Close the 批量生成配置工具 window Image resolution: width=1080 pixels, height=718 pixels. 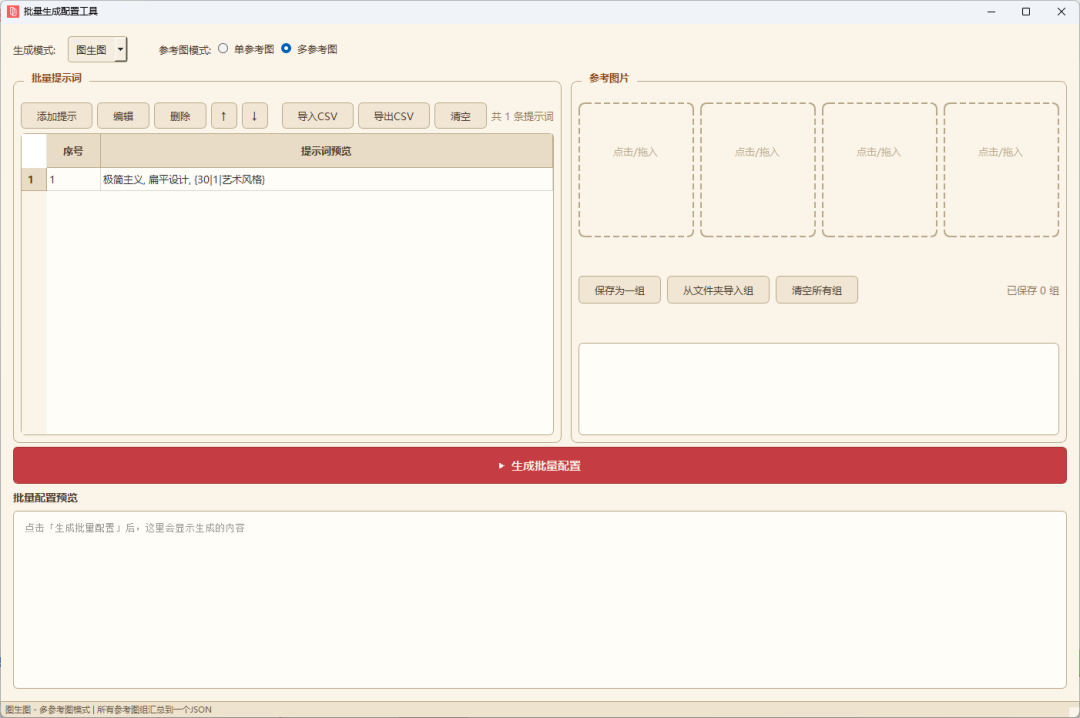click(1061, 11)
